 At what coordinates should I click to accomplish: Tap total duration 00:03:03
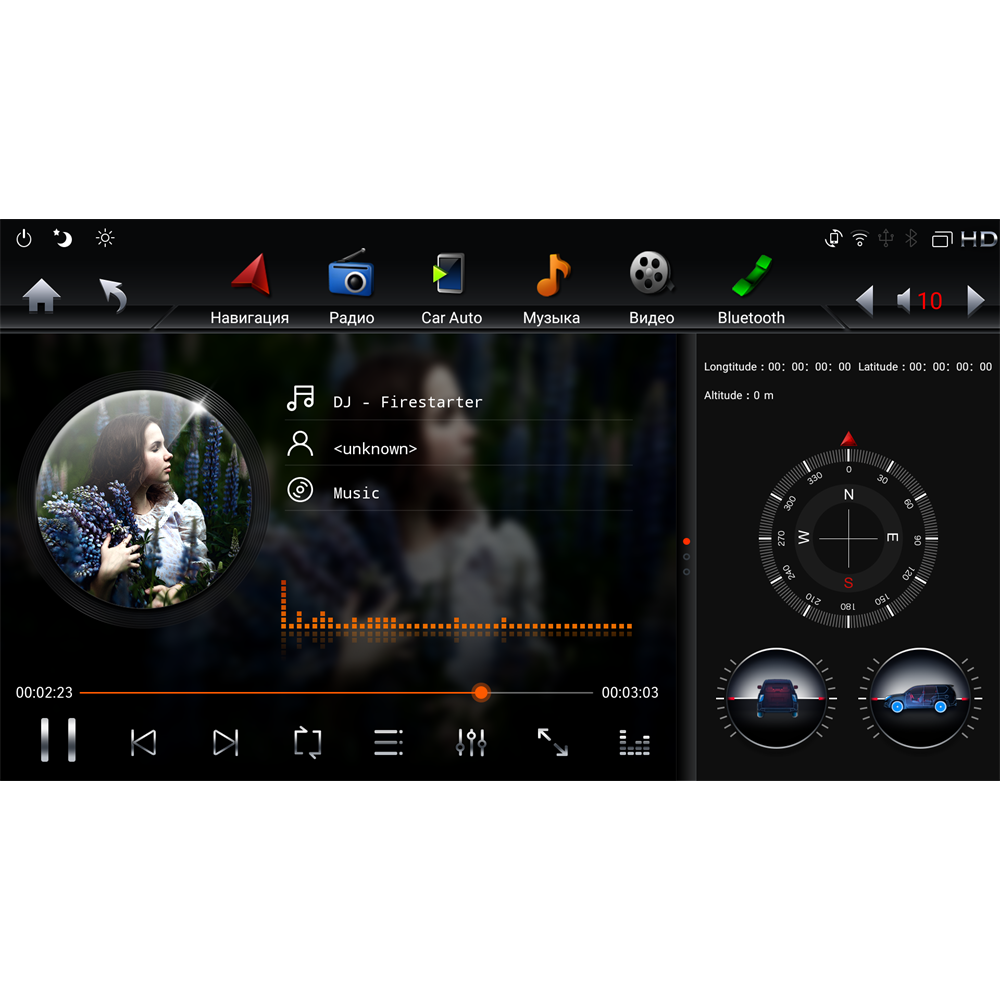click(x=630, y=693)
